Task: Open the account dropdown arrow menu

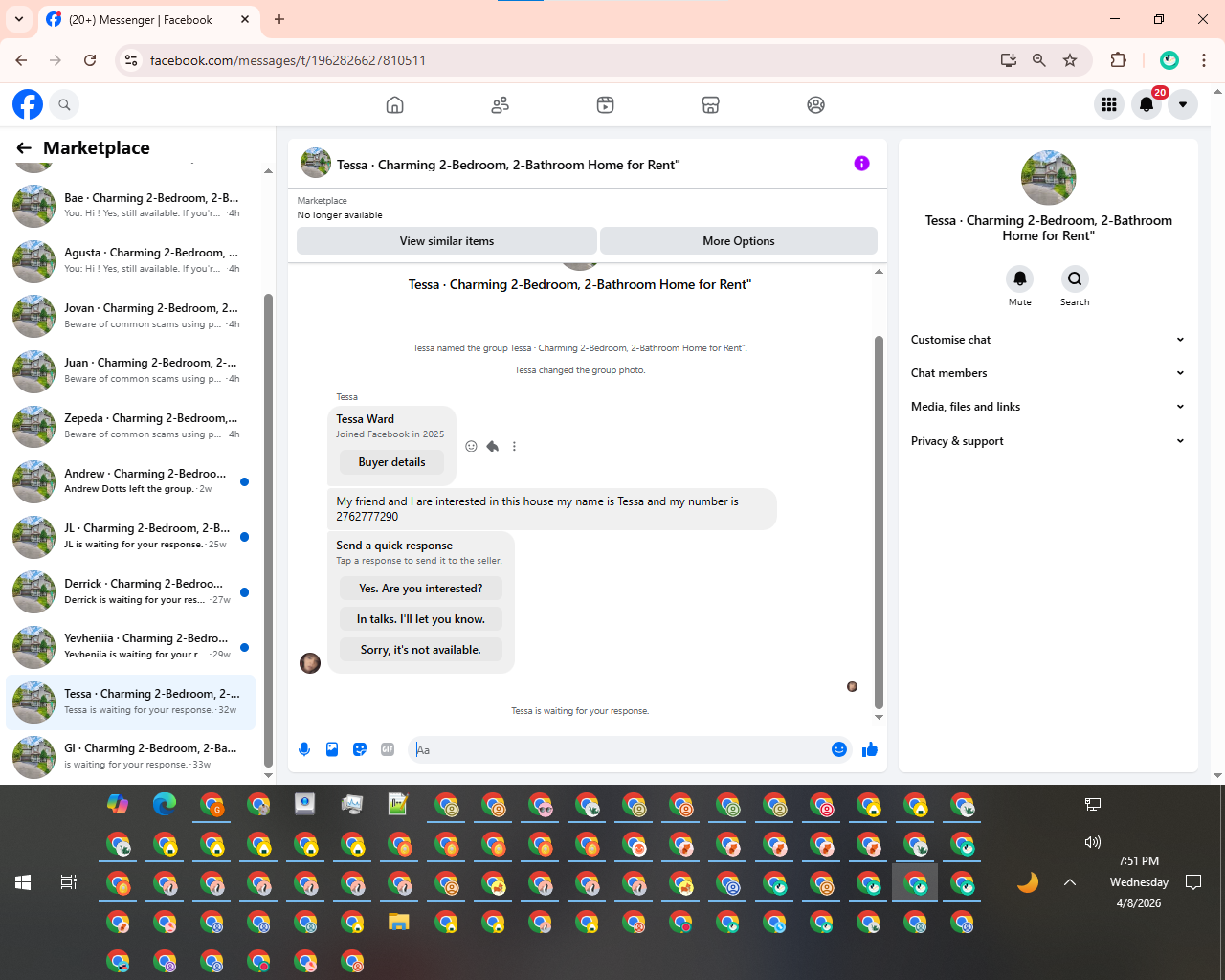Action: point(1183,104)
